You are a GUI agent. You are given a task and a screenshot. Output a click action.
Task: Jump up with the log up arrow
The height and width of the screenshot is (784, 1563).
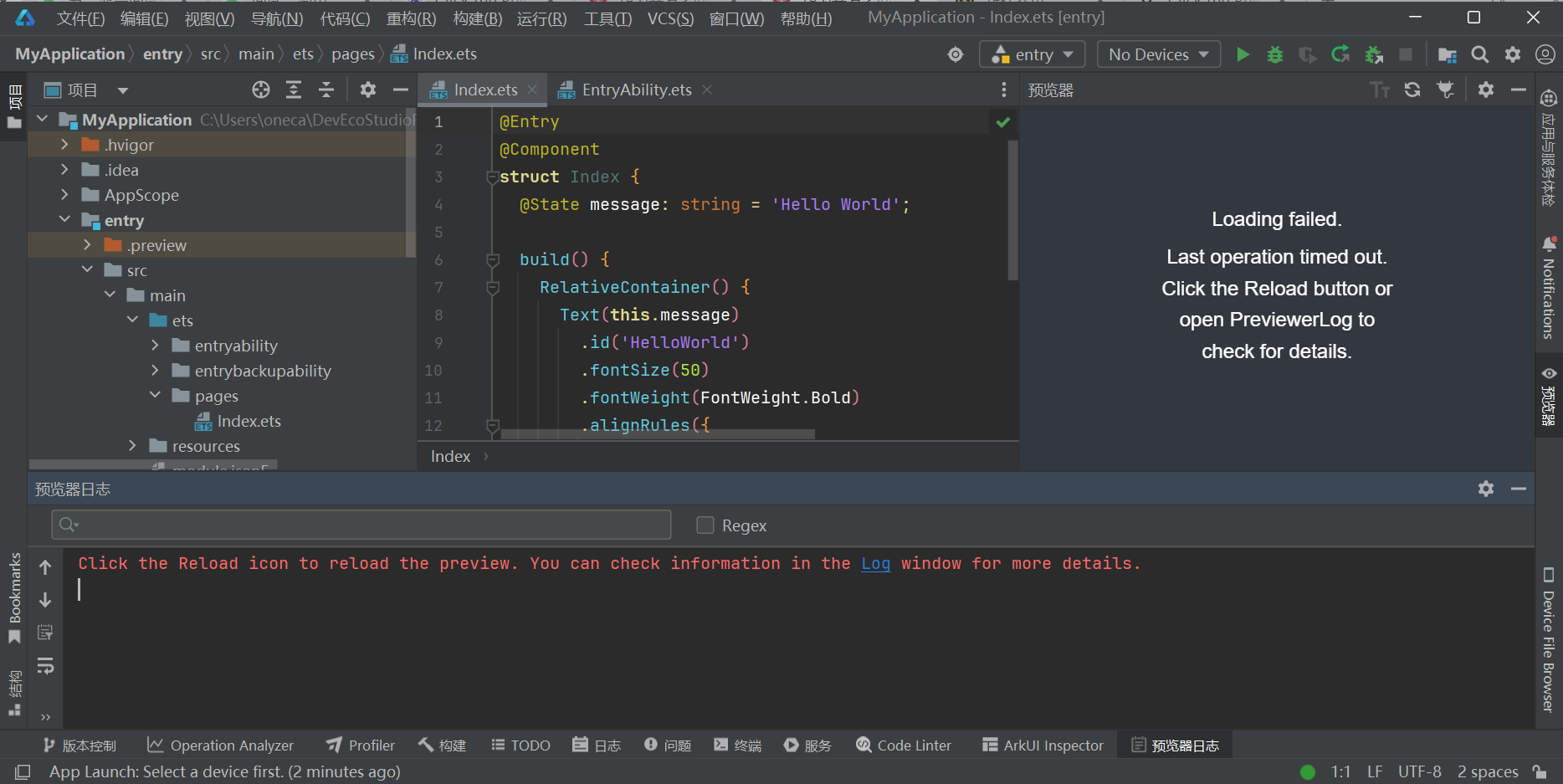point(45,567)
